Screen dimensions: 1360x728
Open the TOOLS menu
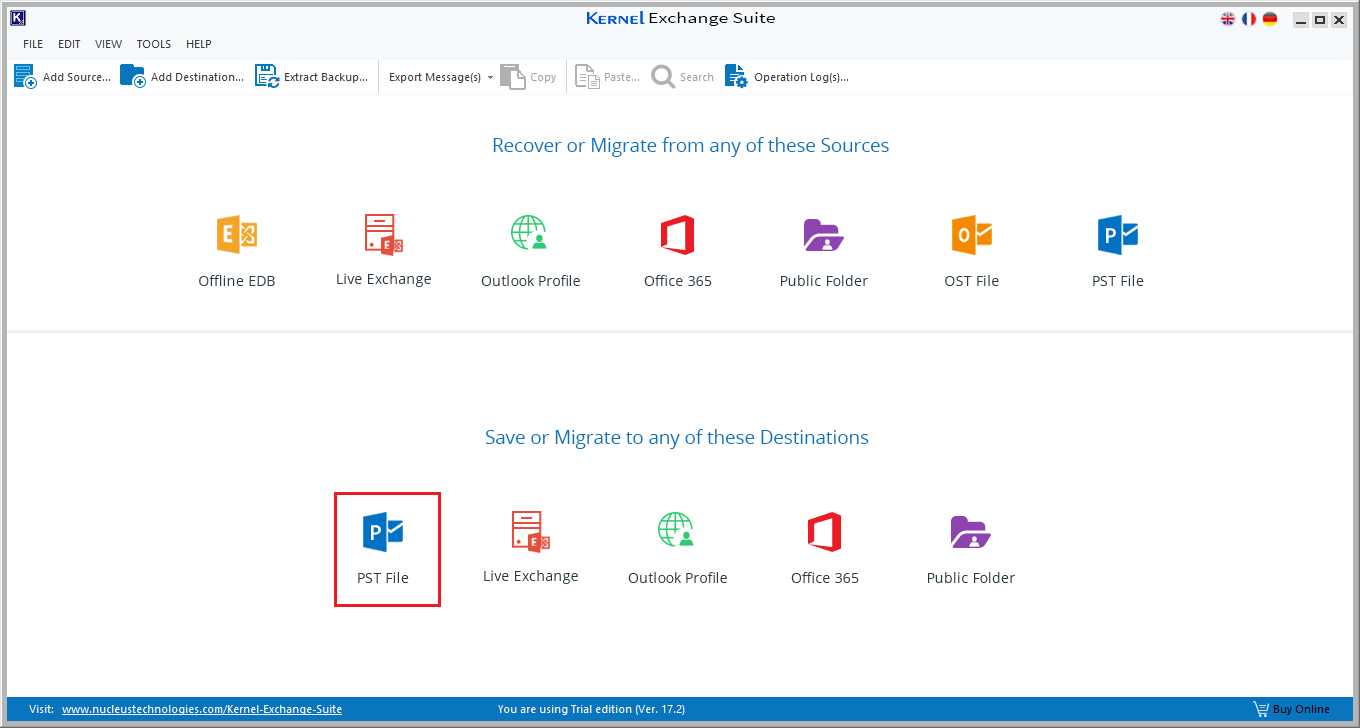(154, 44)
